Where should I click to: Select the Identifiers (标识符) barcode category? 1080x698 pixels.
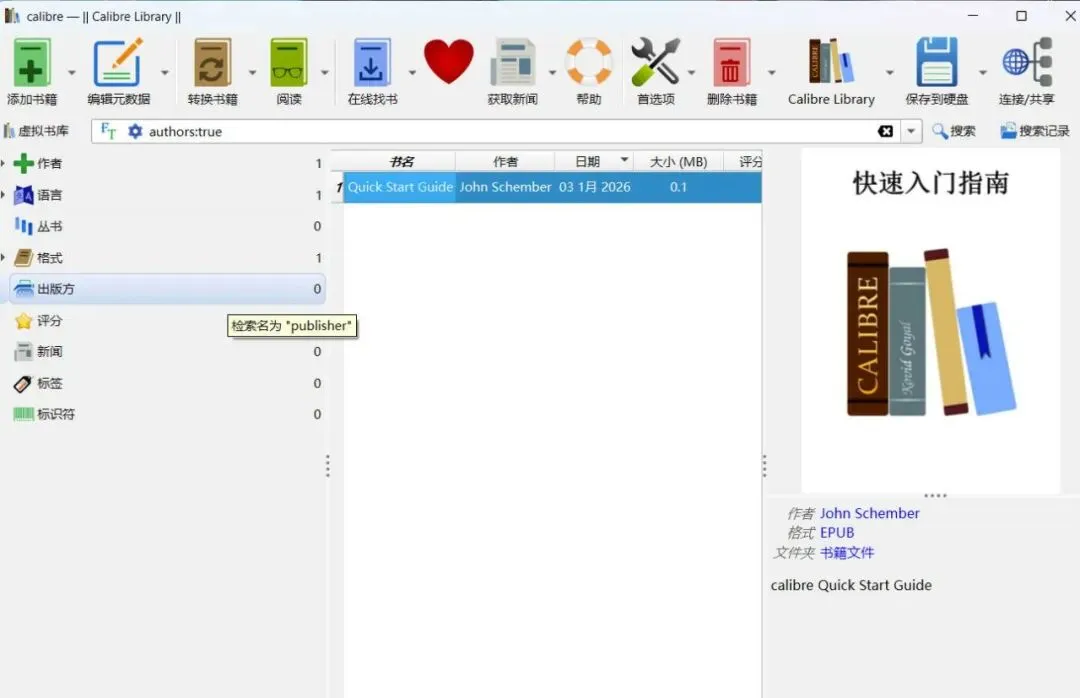point(167,414)
